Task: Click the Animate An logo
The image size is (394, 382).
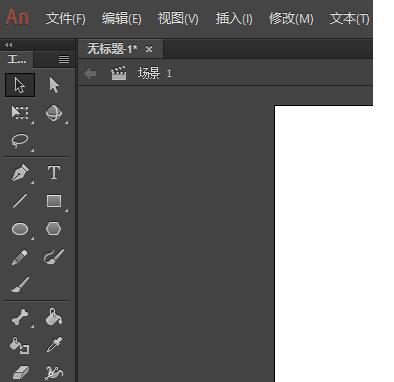Action: pos(17,17)
